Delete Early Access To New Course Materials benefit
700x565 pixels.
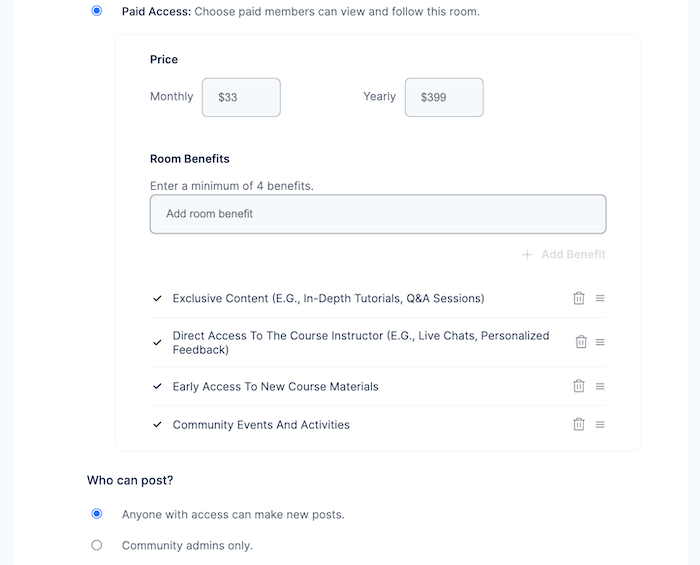coord(578,386)
